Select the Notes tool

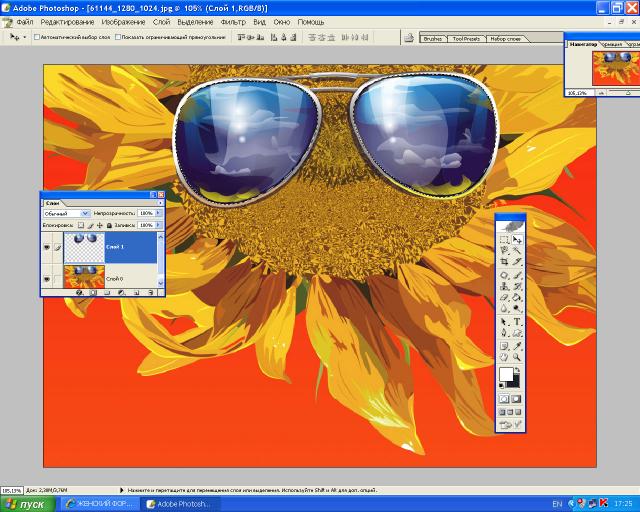coord(504,346)
